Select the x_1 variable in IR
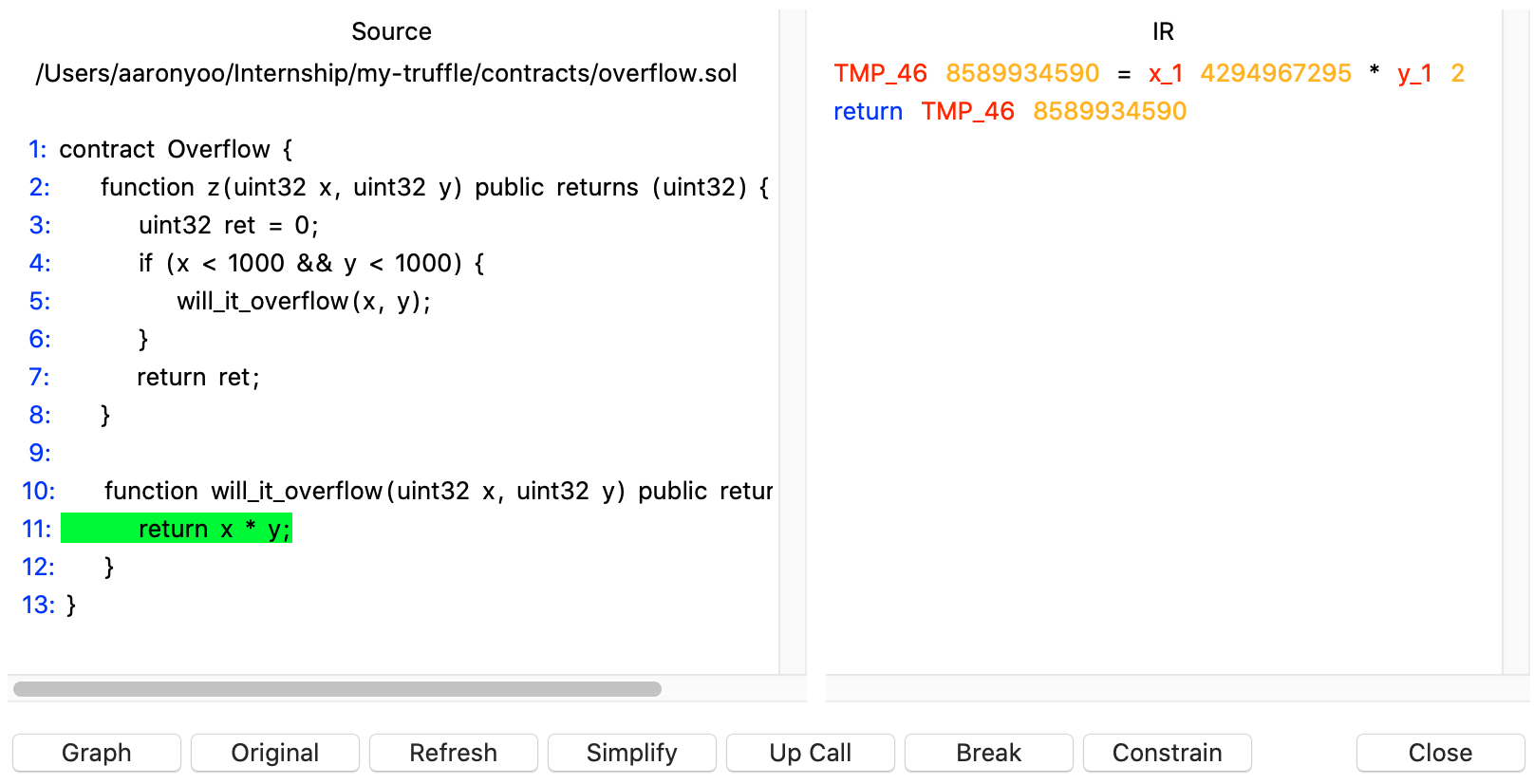 click(1165, 73)
